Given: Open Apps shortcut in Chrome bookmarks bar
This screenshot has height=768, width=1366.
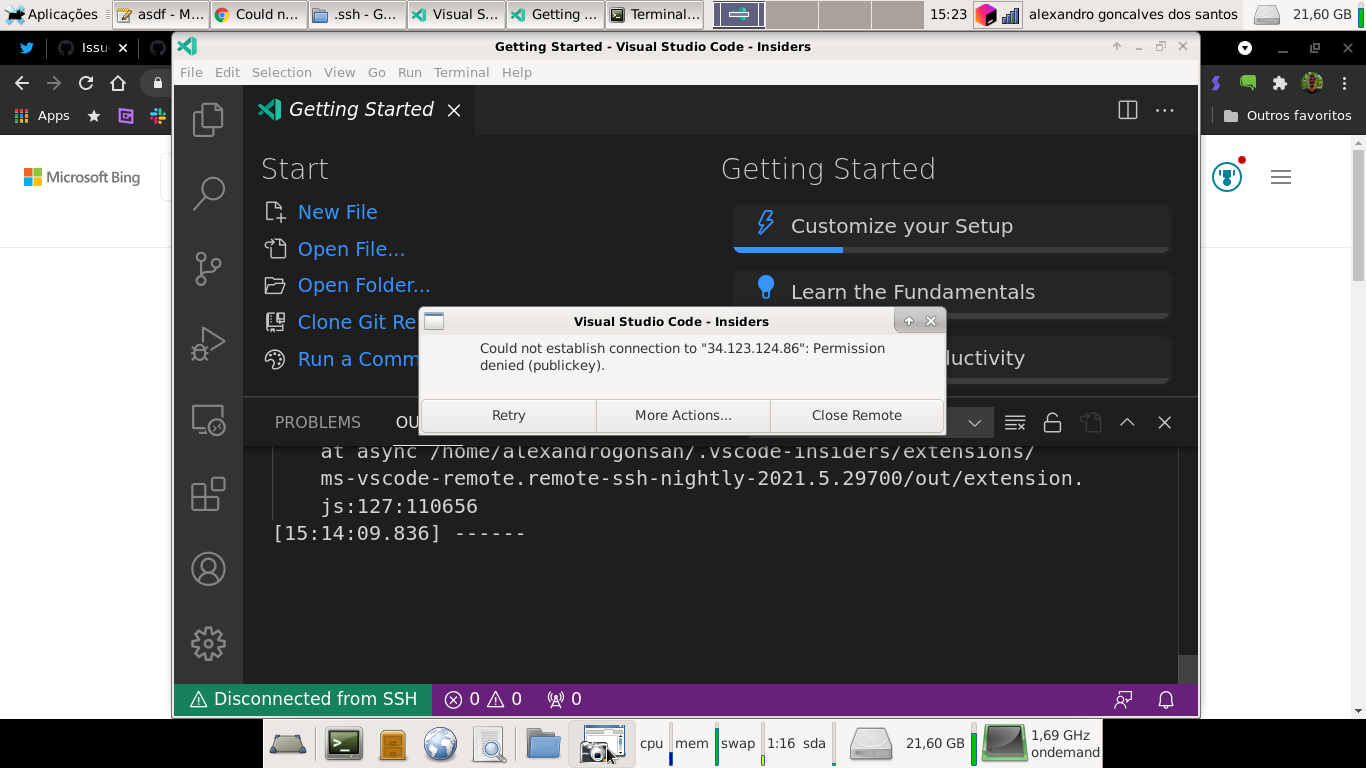Looking at the screenshot, I should tap(42, 115).
